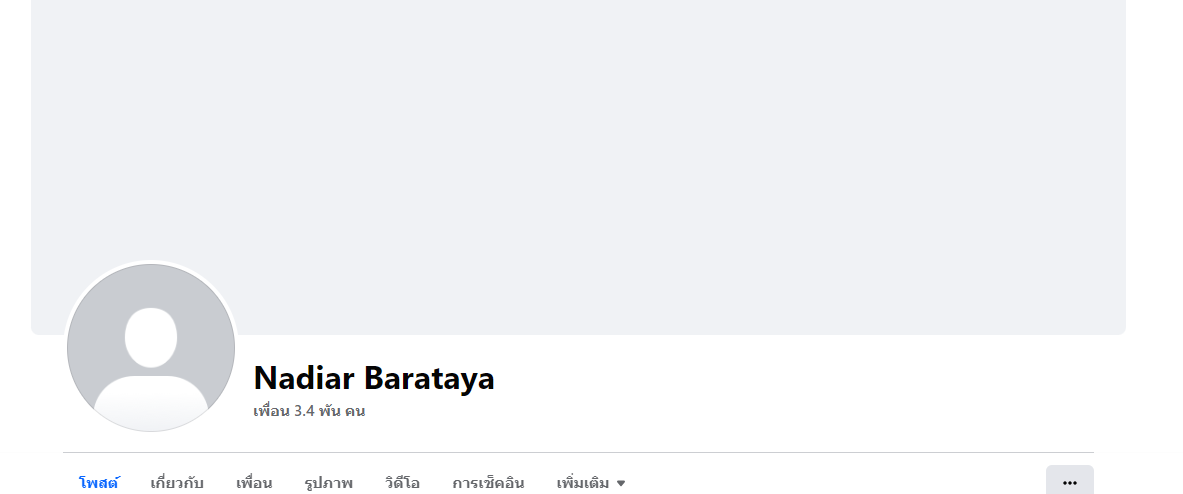1183x494 pixels.
Task: Go to the รูปภาพ tab
Action: pos(328,483)
